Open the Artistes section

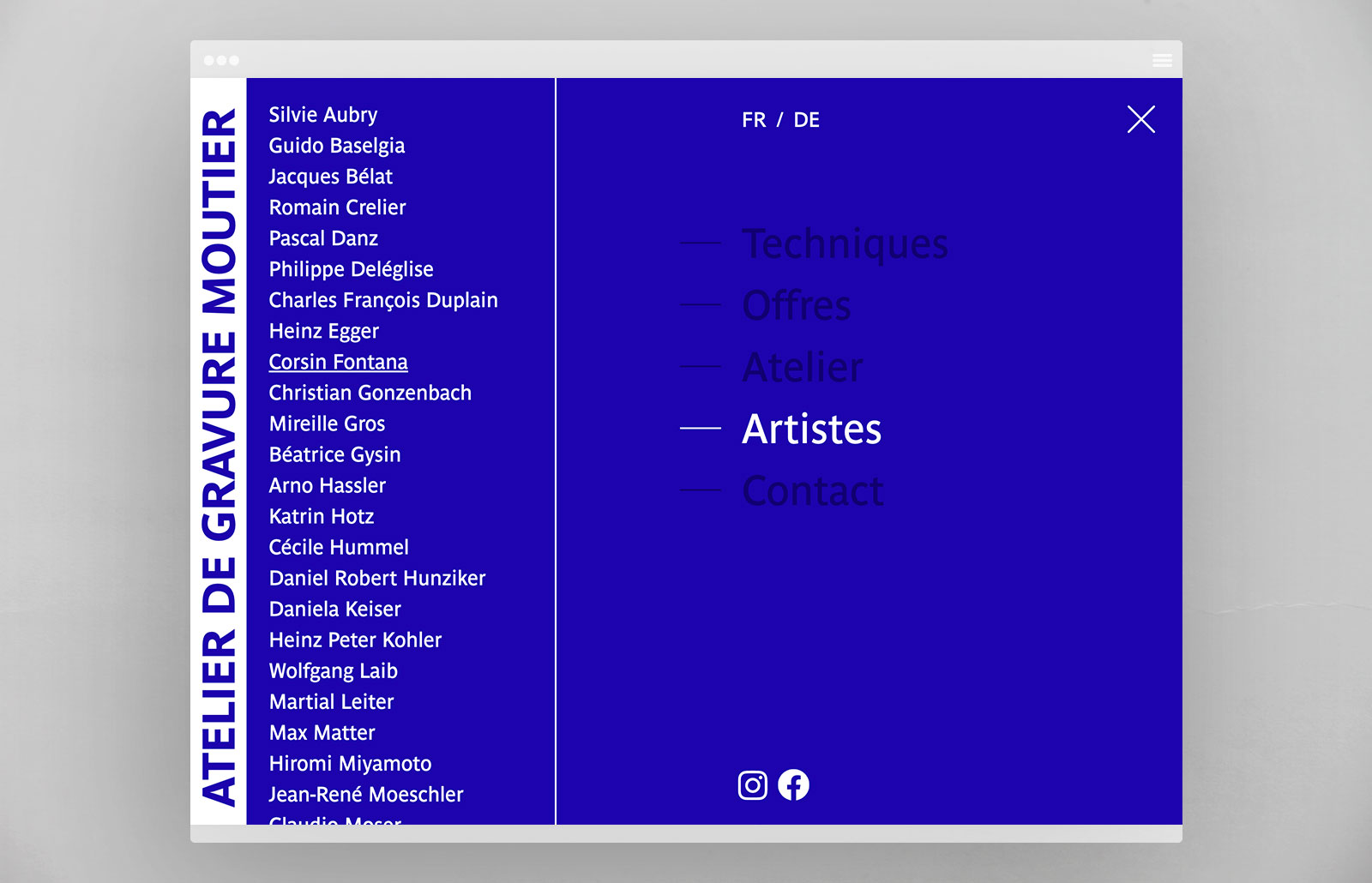(811, 429)
